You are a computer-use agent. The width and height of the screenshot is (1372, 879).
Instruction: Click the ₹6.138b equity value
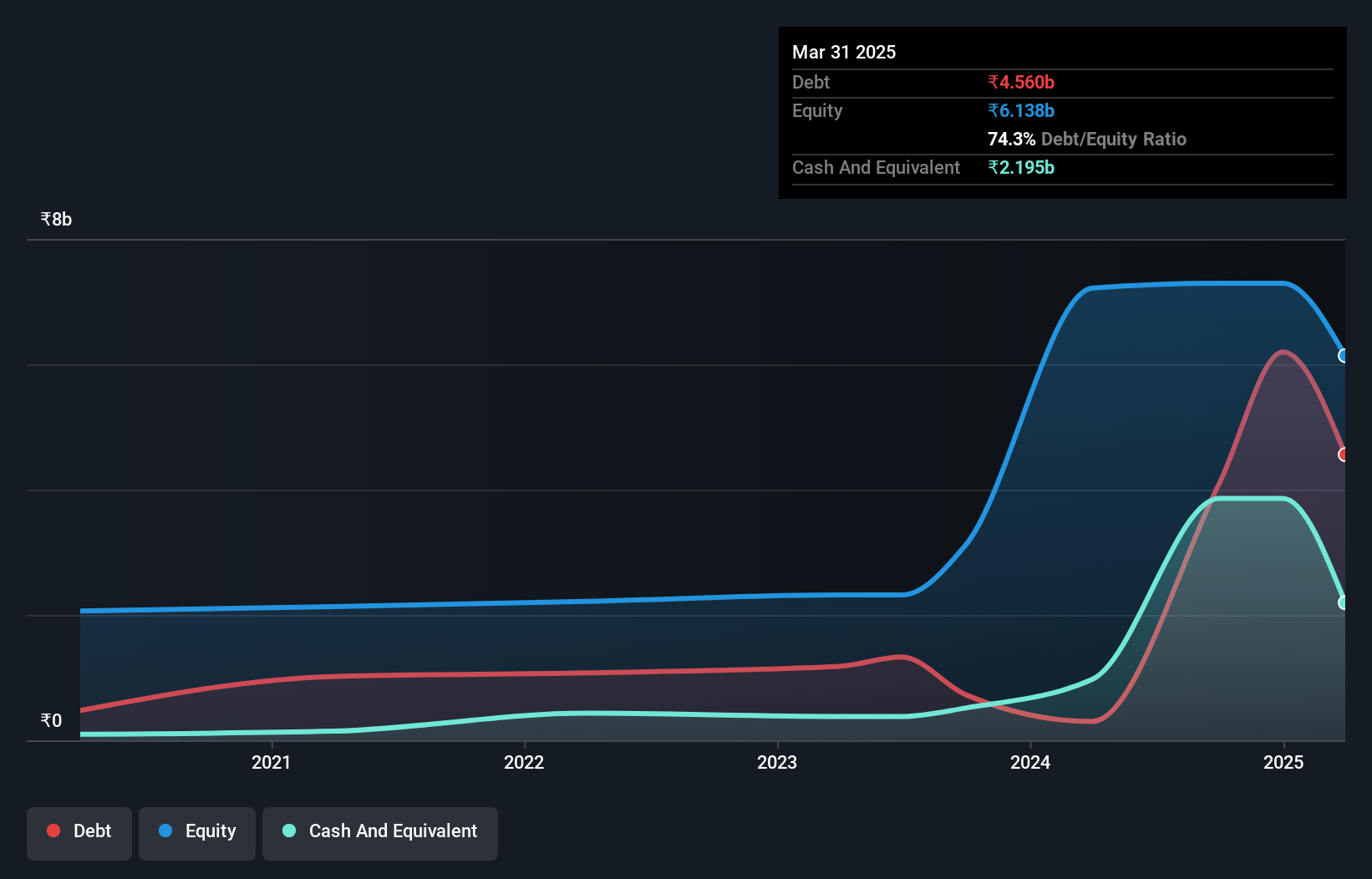pyautogui.click(x=1021, y=110)
